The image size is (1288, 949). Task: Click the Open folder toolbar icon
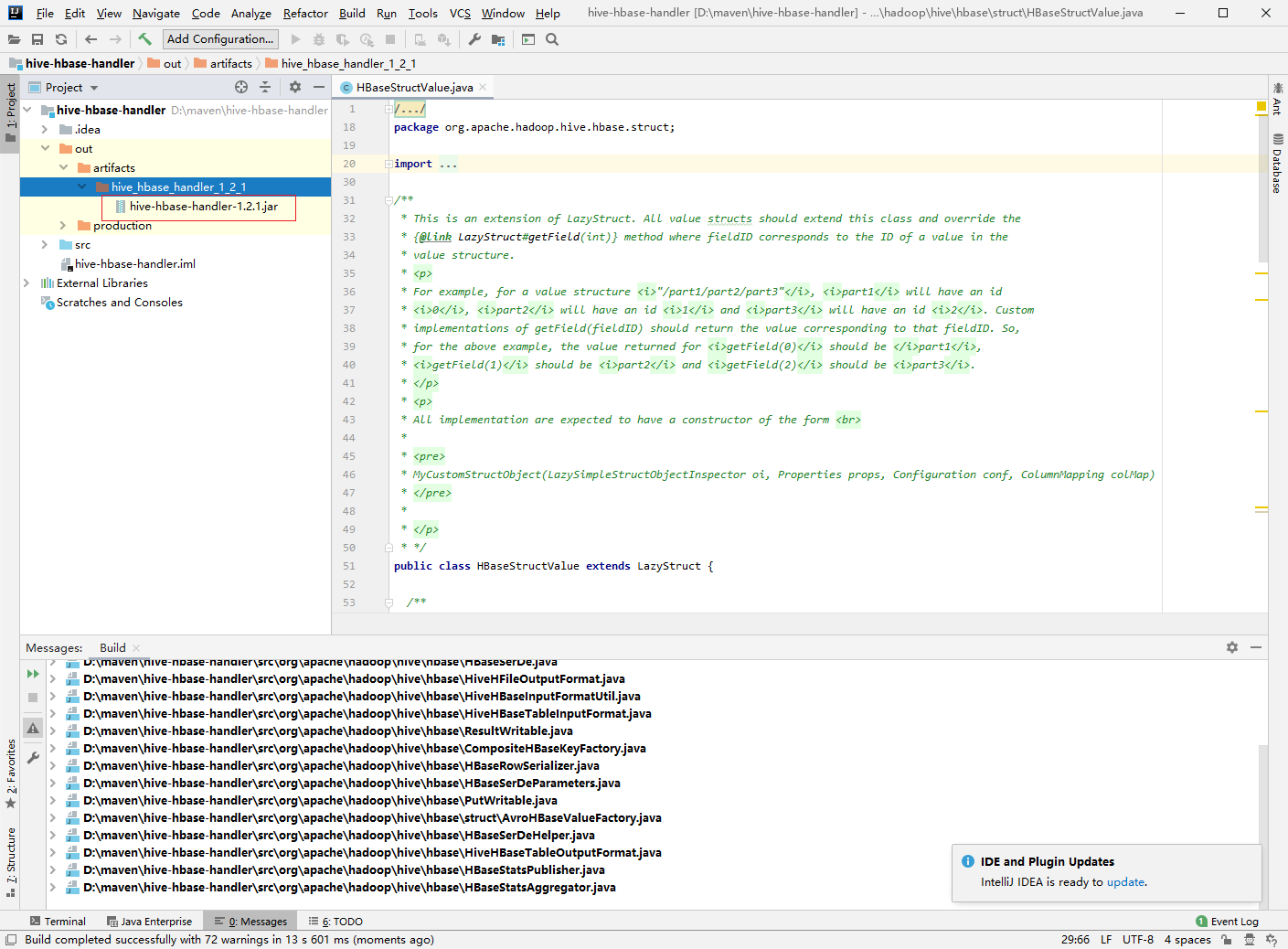[14, 39]
